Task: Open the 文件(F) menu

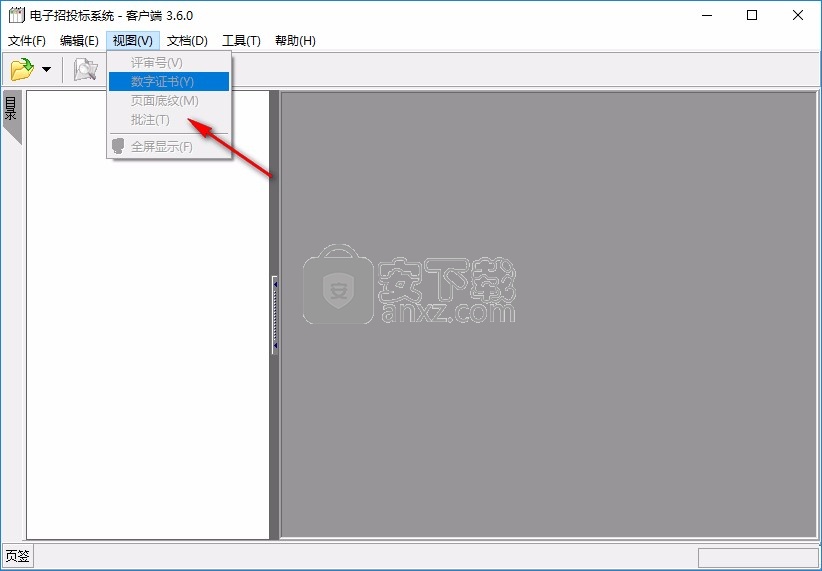Action: tap(27, 41)
